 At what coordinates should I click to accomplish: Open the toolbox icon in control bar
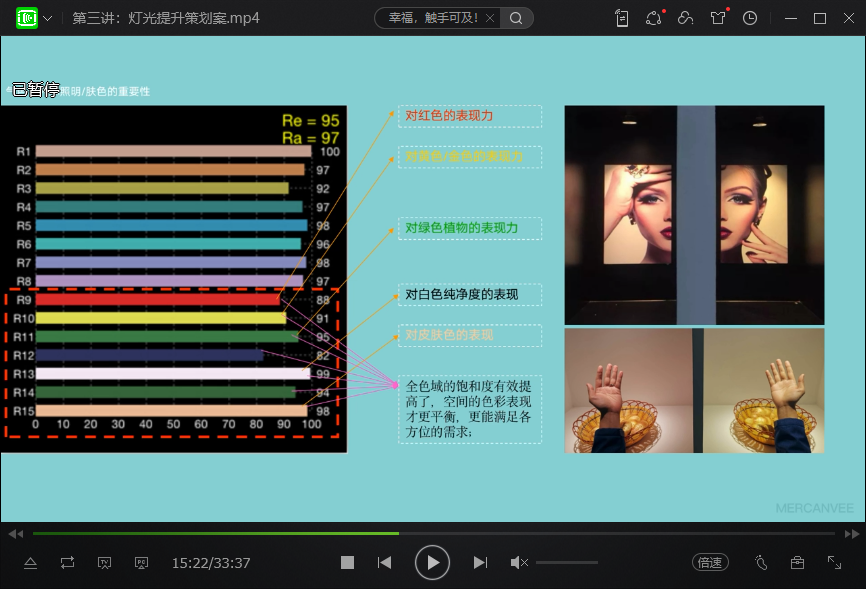pyautogui.click(x=797, y=563)
